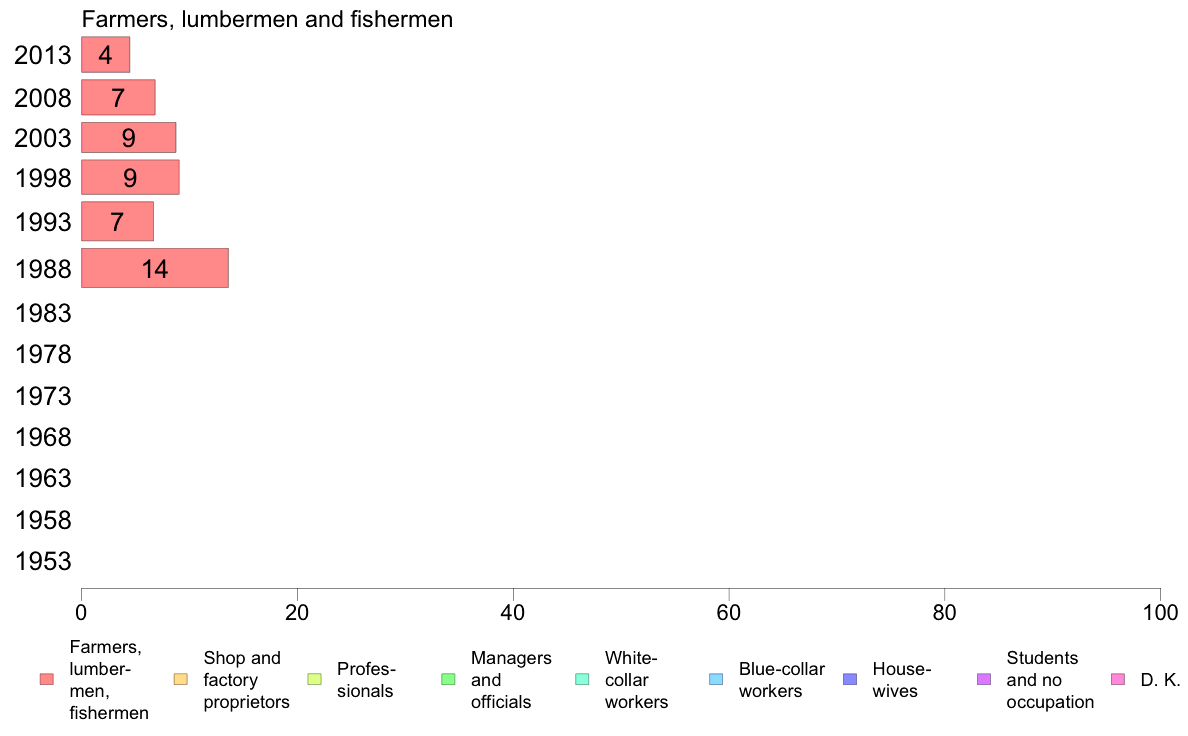
Task: Select the 2008 bar showing 7
Action: [x=118, y=97]
